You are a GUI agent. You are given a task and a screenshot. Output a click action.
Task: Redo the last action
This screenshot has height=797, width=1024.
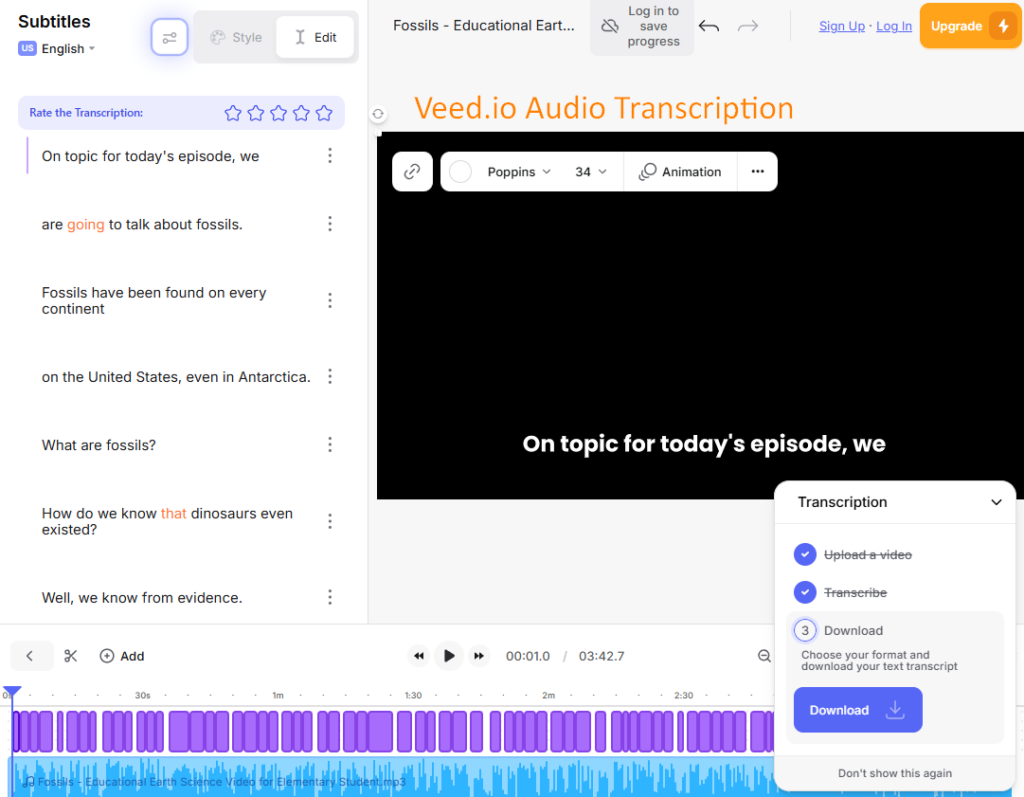point(748,26)
